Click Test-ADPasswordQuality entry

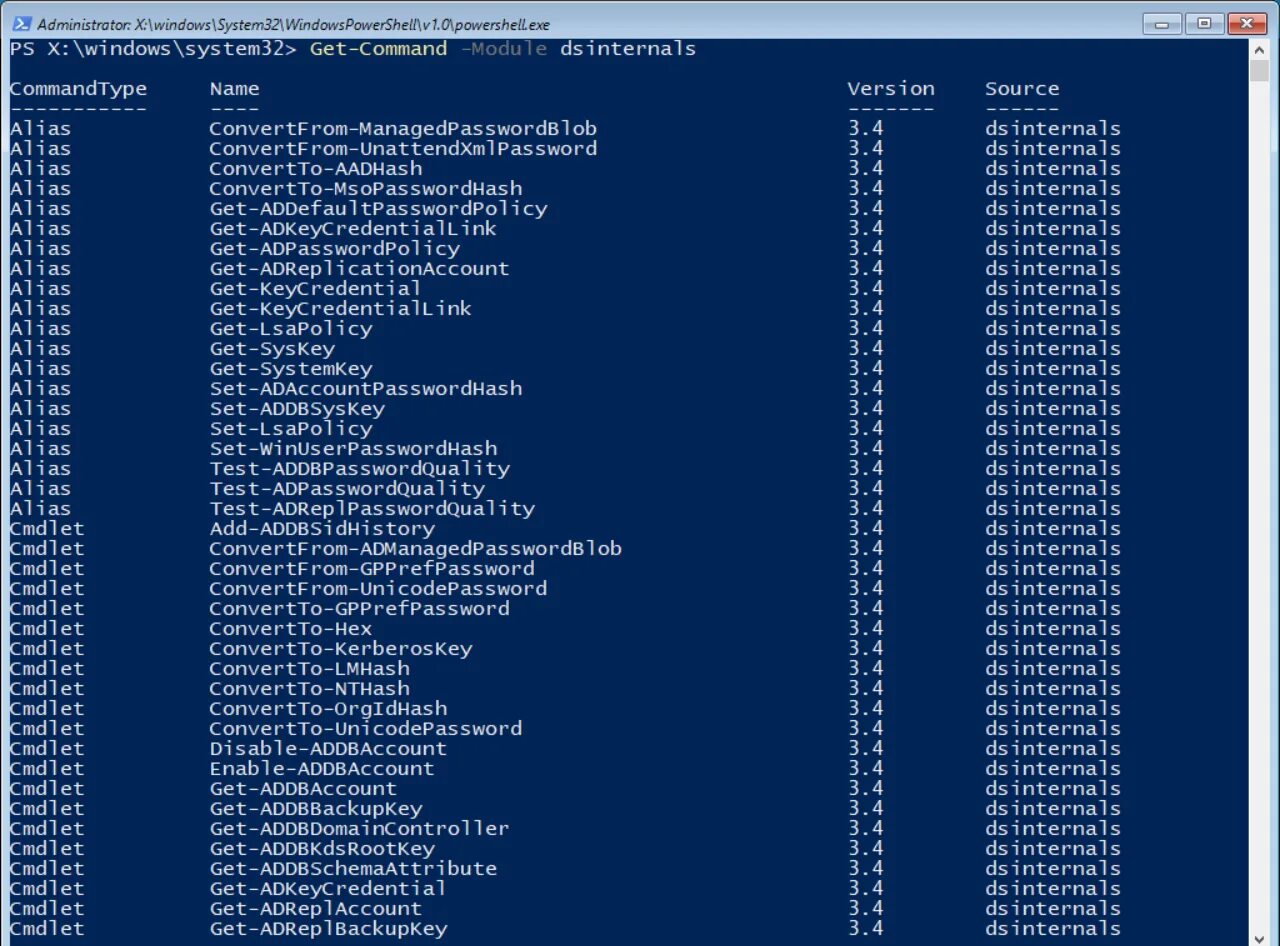[x=347, y=489]
